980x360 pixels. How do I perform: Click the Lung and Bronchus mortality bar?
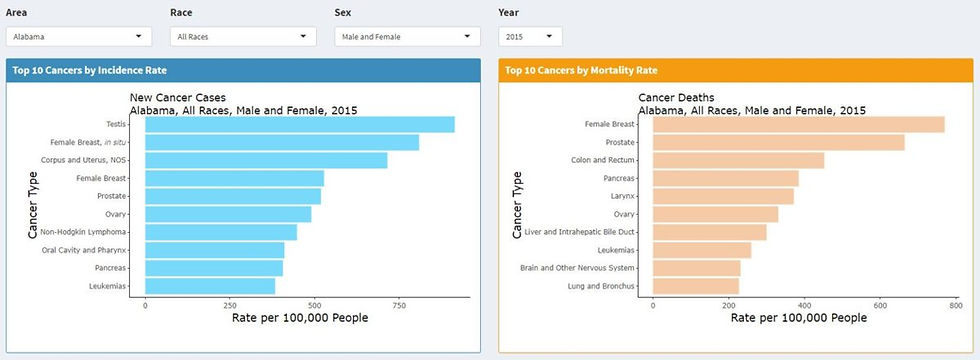click(696, 286)
